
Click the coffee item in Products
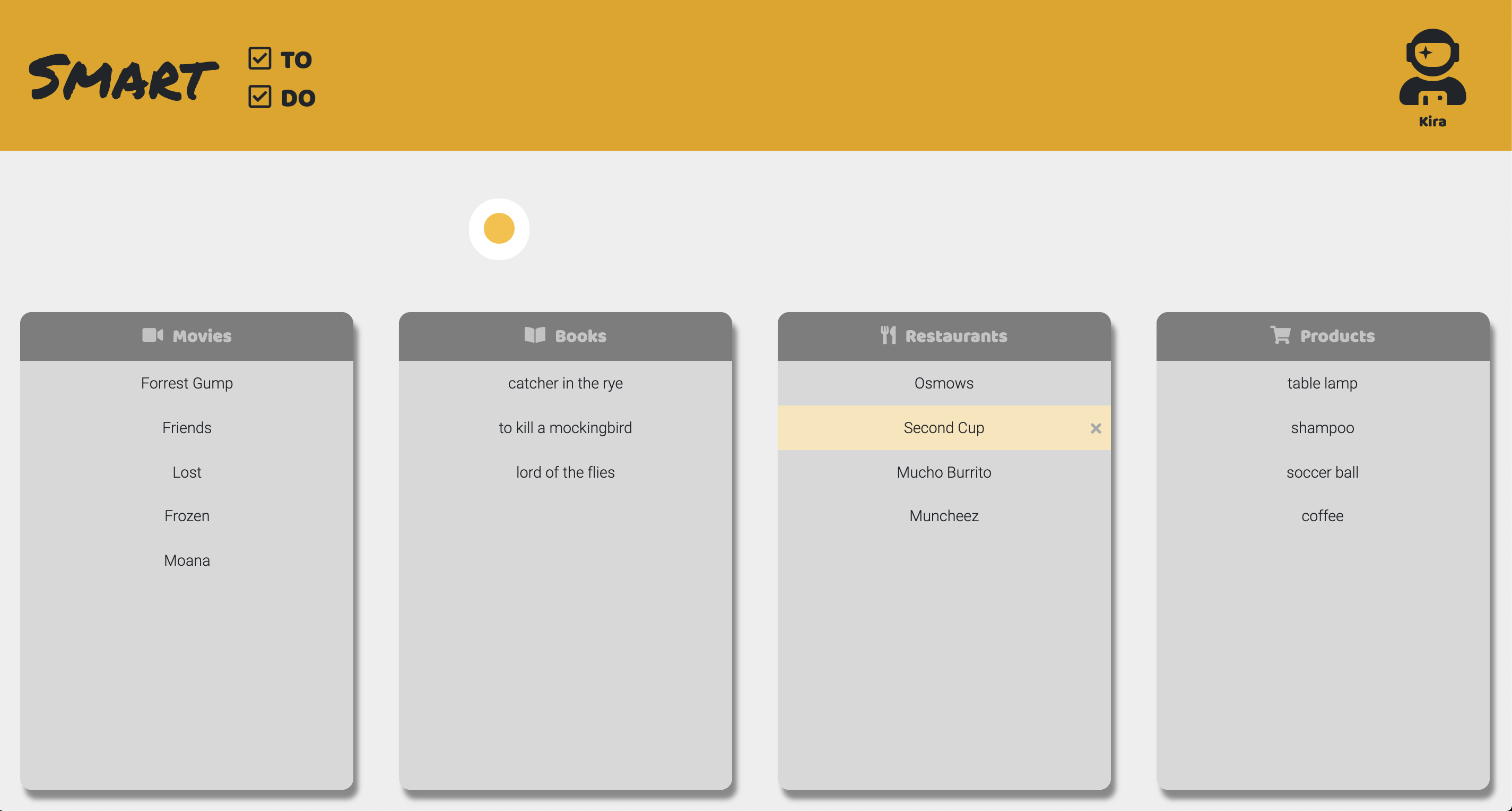[1322, 515]
